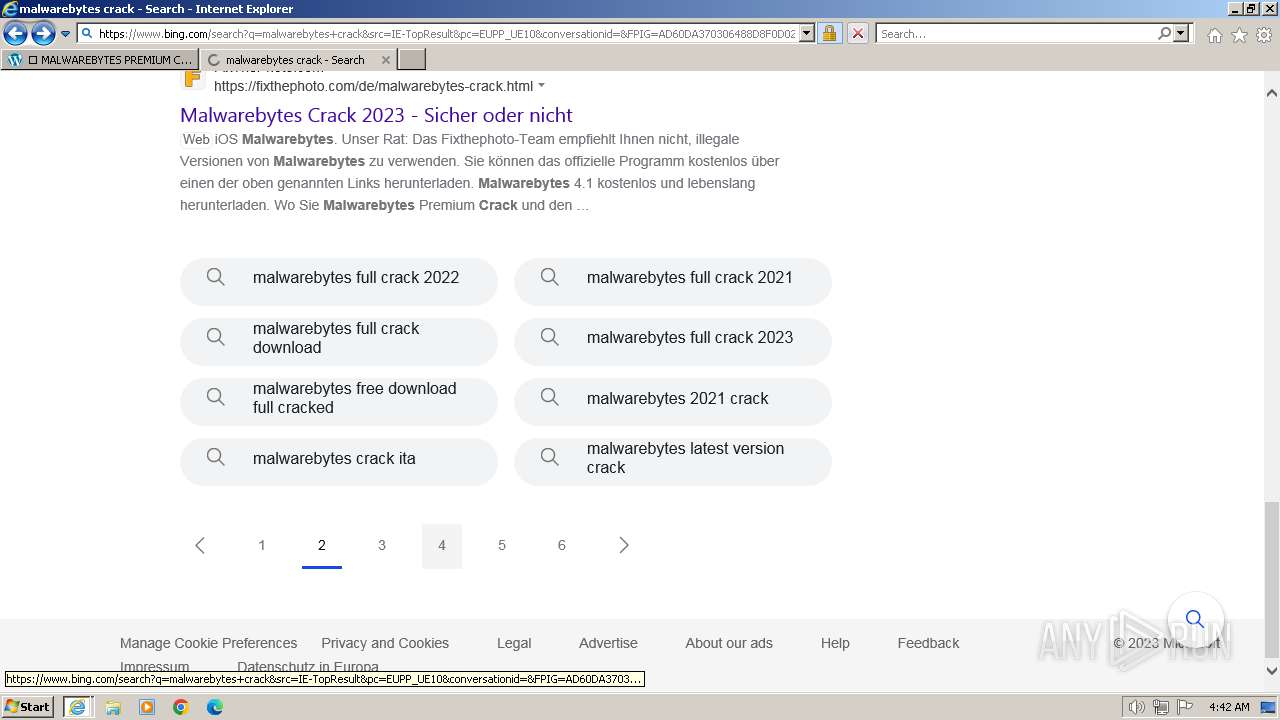Click current results page 2
Screen dimensions: 1280x720
point(322,545)
